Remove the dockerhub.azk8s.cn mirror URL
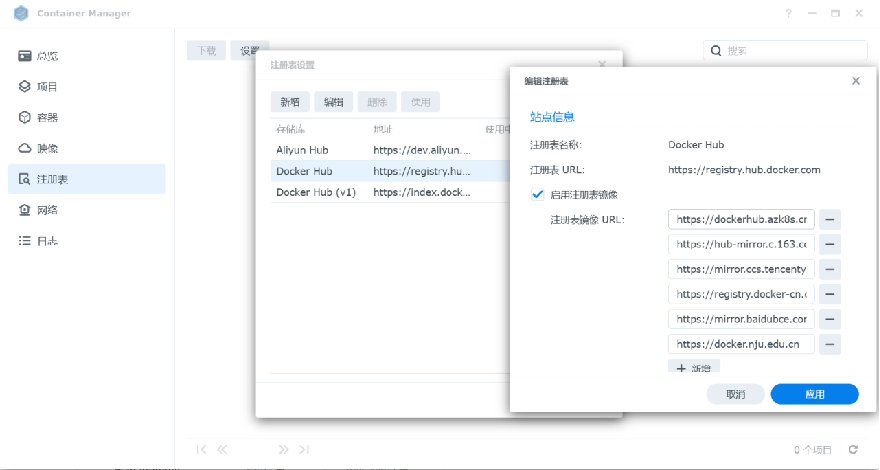Viewport: 880px width, 470px height. point(830,219)
